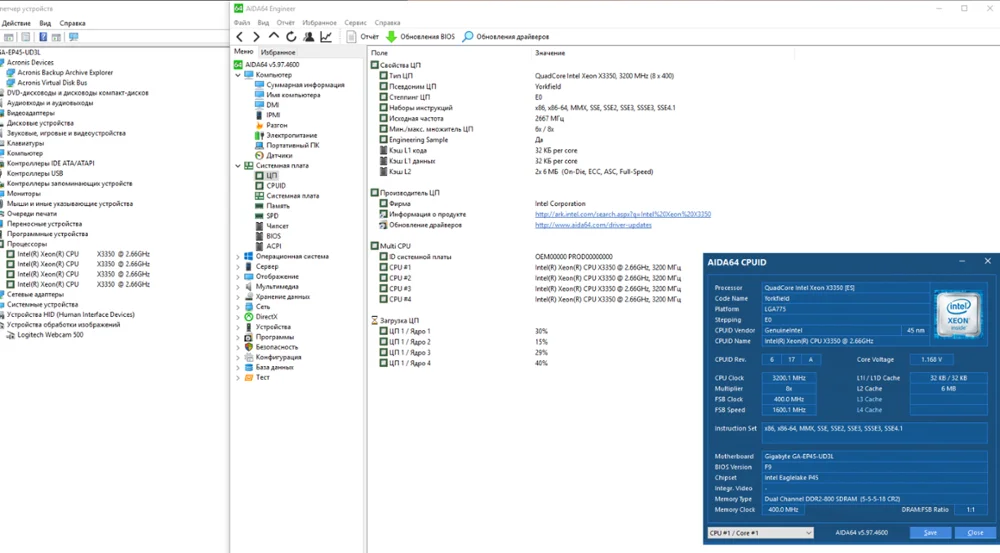
Task: Open Суммарная информация in the tree
Action: pyautogui.click(x=305, y=85)
